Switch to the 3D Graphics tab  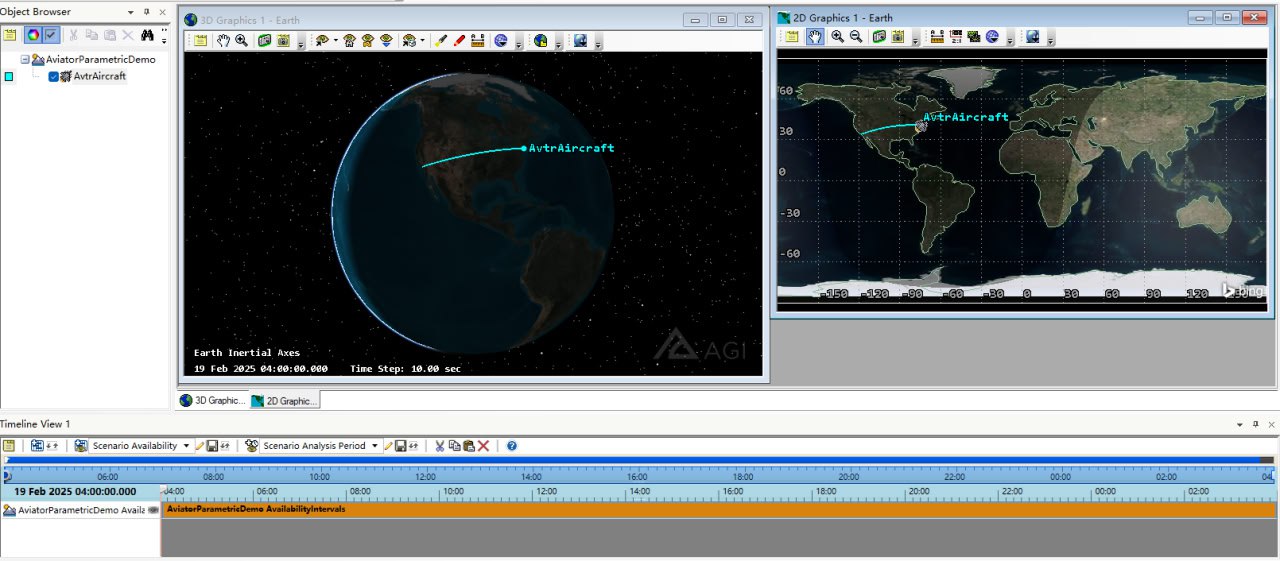pos(212,401)
